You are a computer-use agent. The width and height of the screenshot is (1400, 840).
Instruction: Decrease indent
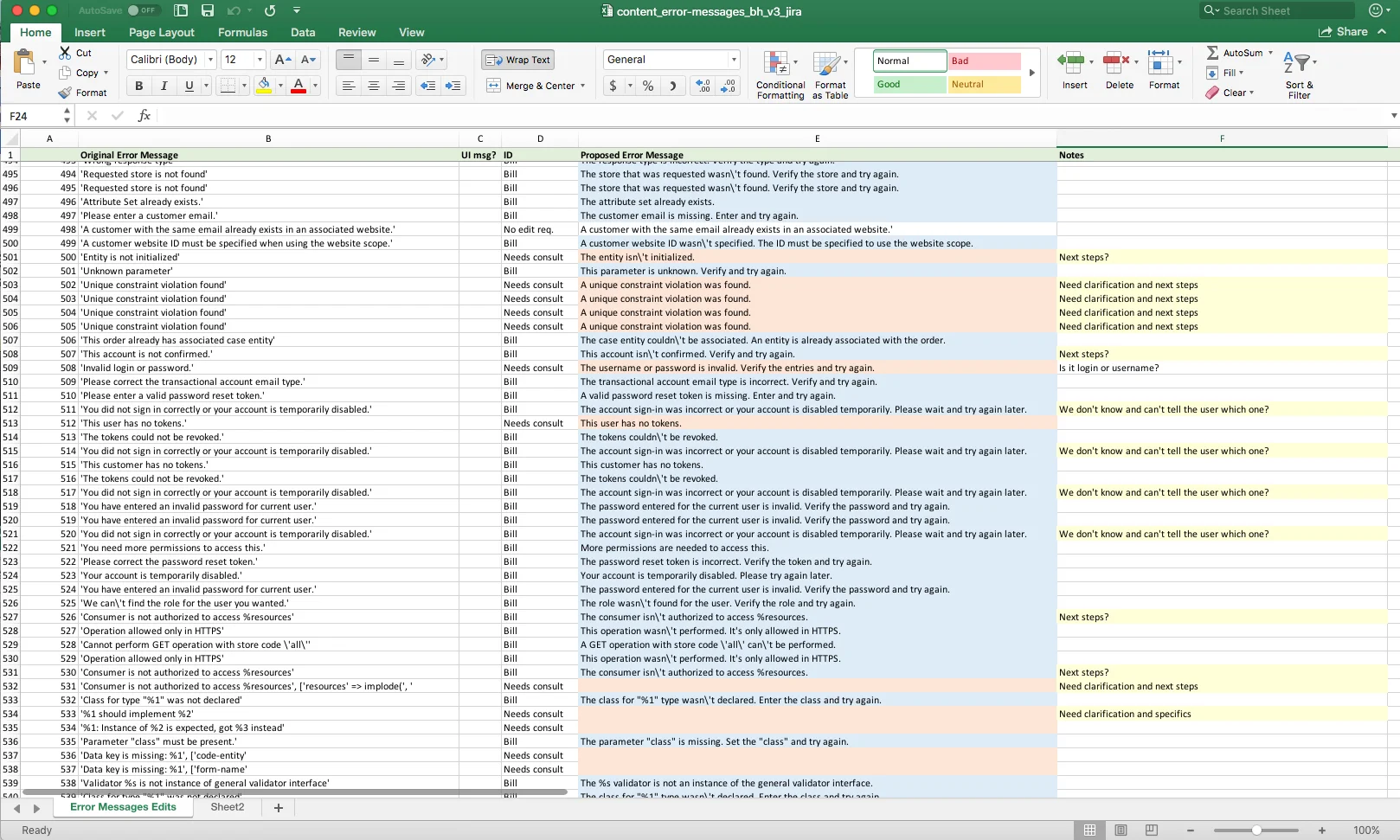pyautogui.click(x=427, y=86)
